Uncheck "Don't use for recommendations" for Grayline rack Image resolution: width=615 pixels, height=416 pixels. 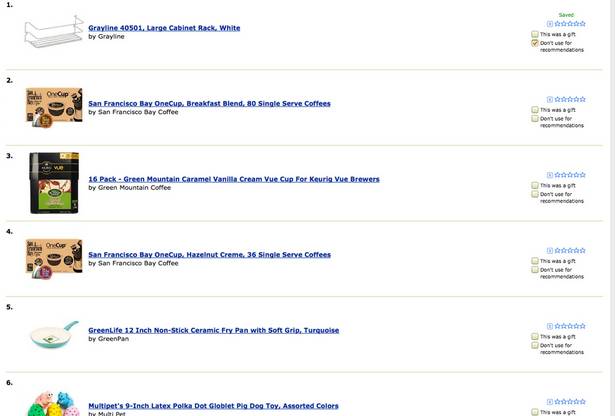(x=535, y=43)
